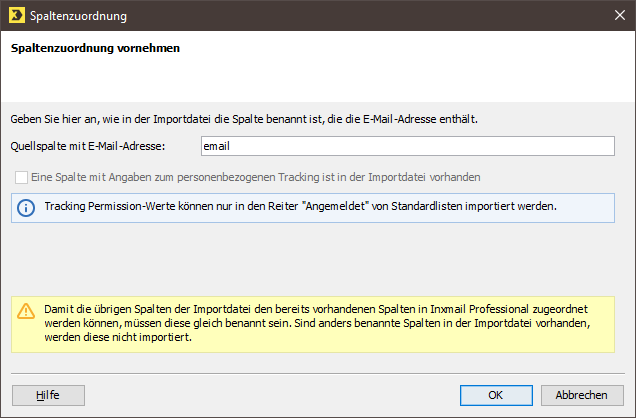Click the yellow Inxmail logo in title bar
636x418 pixels.
pyautogui.click(x=17, y=15)
